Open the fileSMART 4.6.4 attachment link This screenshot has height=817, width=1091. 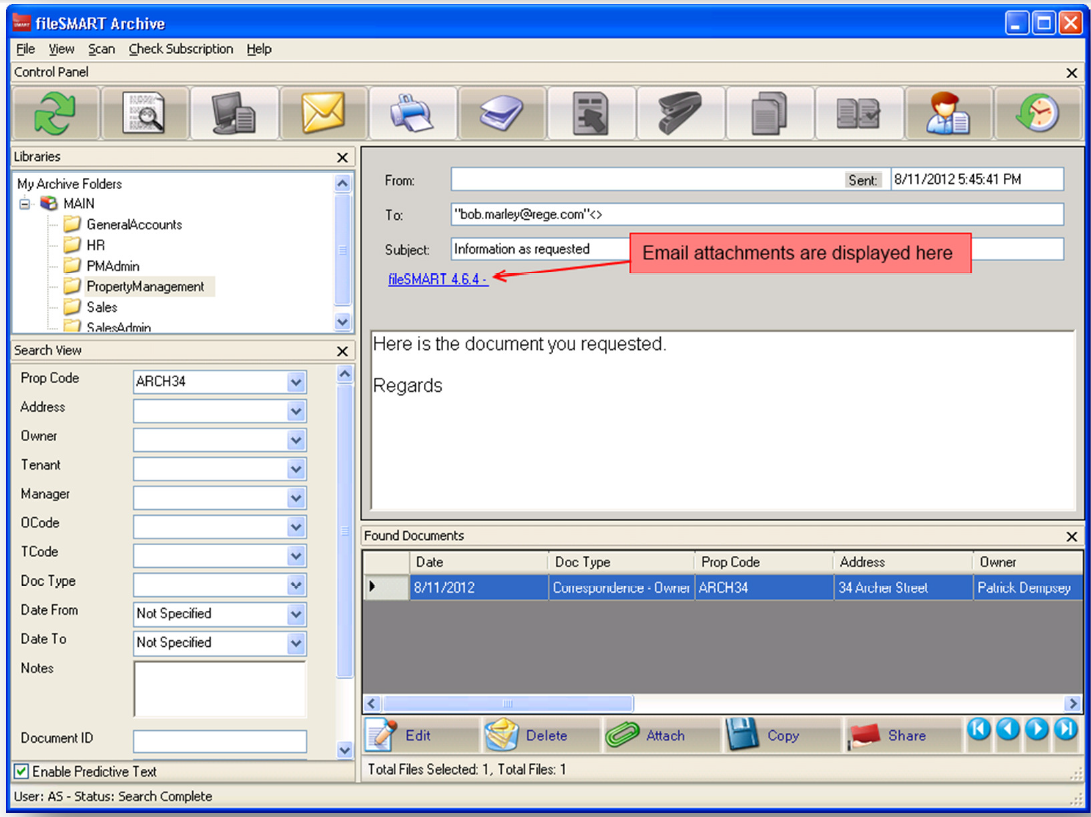(438, 279)
